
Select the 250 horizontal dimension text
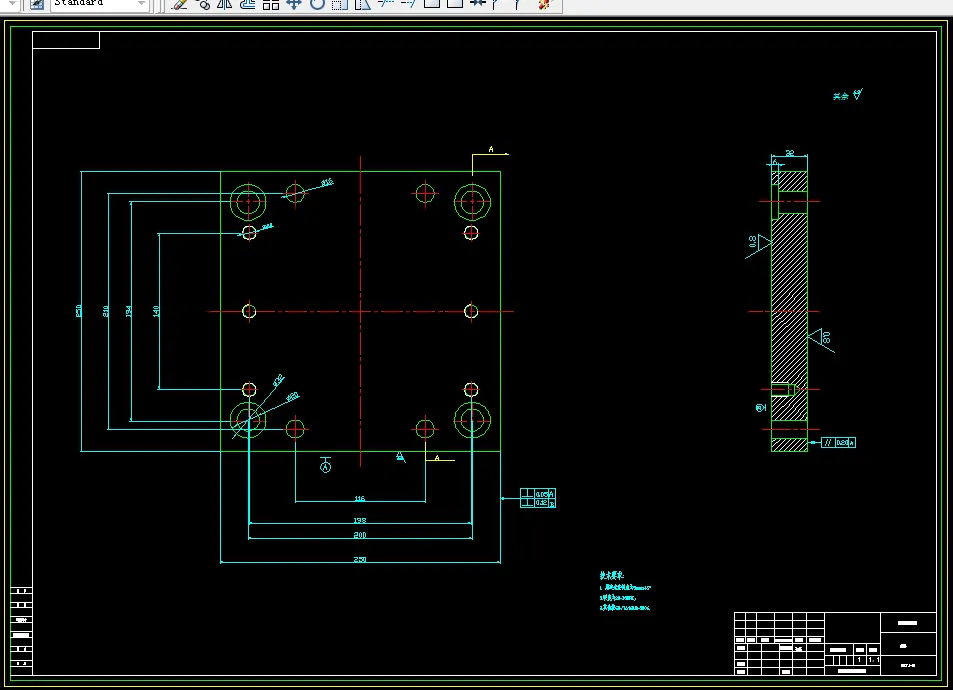coord(360,559)
